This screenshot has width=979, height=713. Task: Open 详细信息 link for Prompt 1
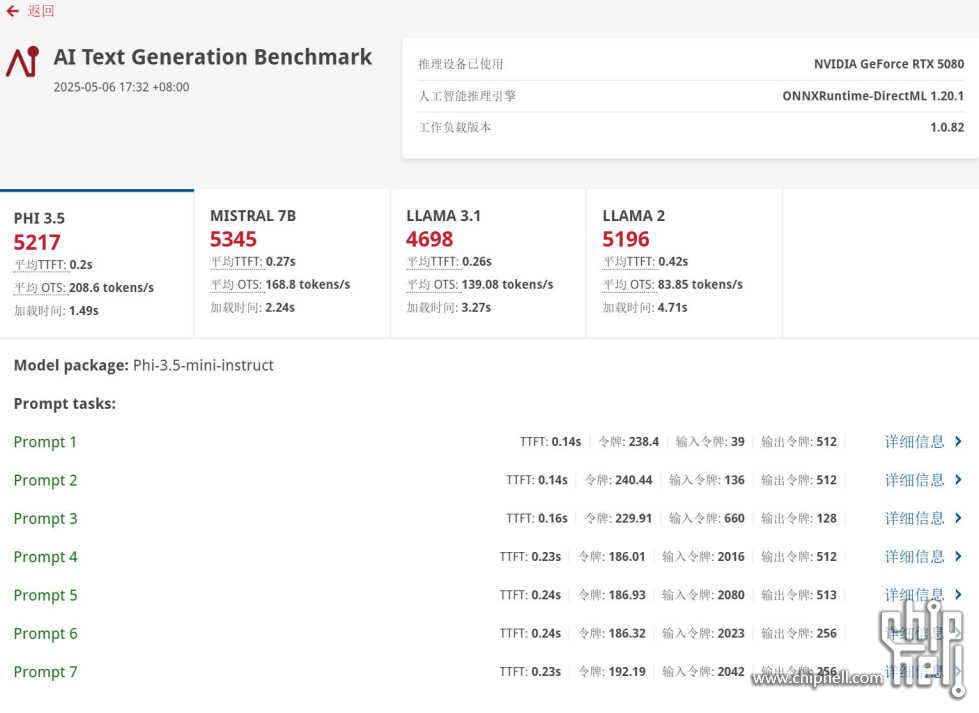(x=914, y=442)
